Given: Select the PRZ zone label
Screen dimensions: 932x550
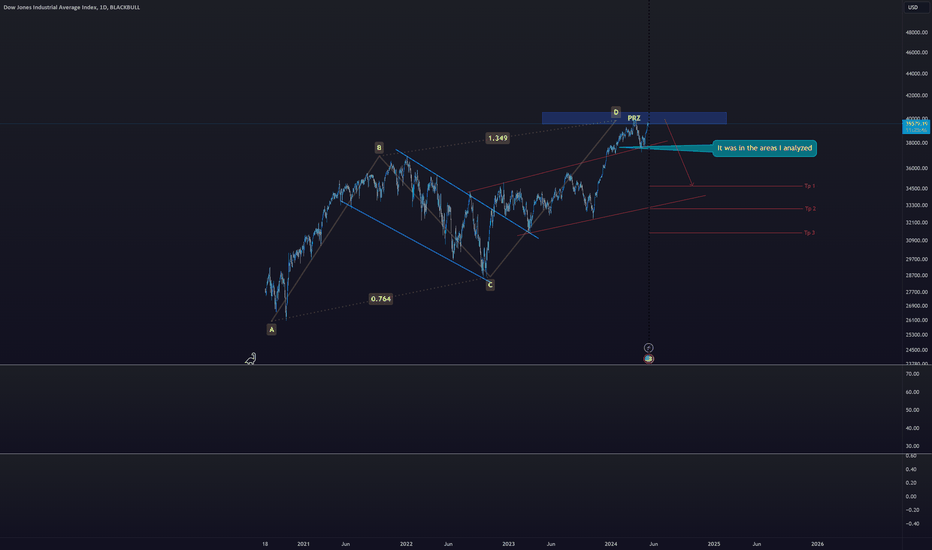Looking at the screenshot, I should point(634,118).
